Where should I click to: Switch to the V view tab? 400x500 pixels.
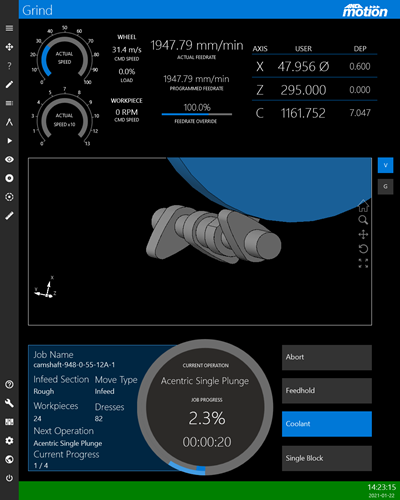click(386, 165)
